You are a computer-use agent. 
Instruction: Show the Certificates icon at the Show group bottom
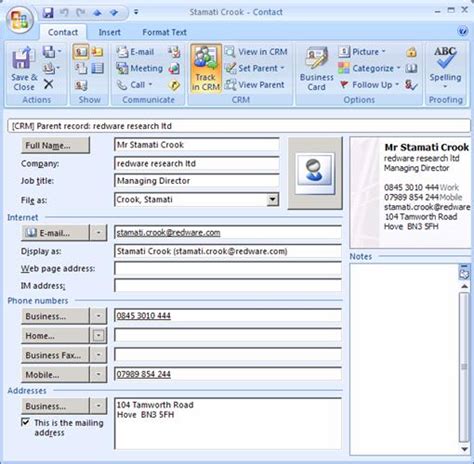(x=81, y=85)
